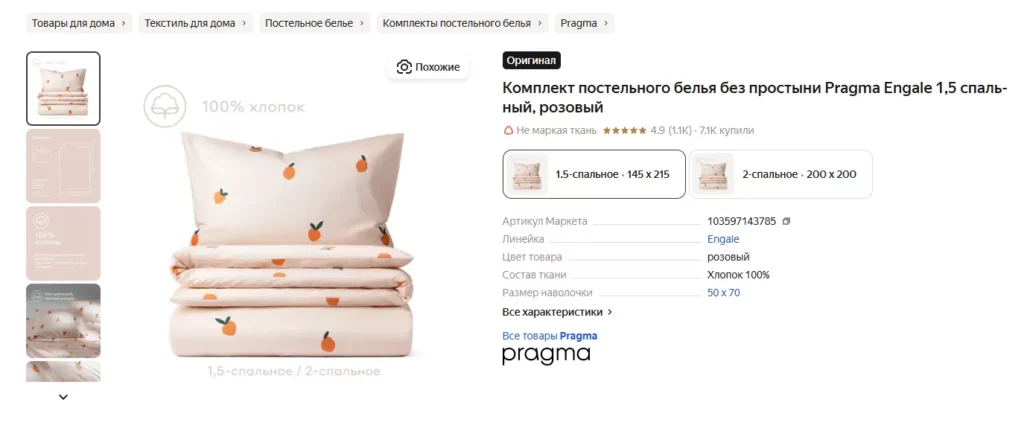Copy the Market article number icon

pos(786,221)
